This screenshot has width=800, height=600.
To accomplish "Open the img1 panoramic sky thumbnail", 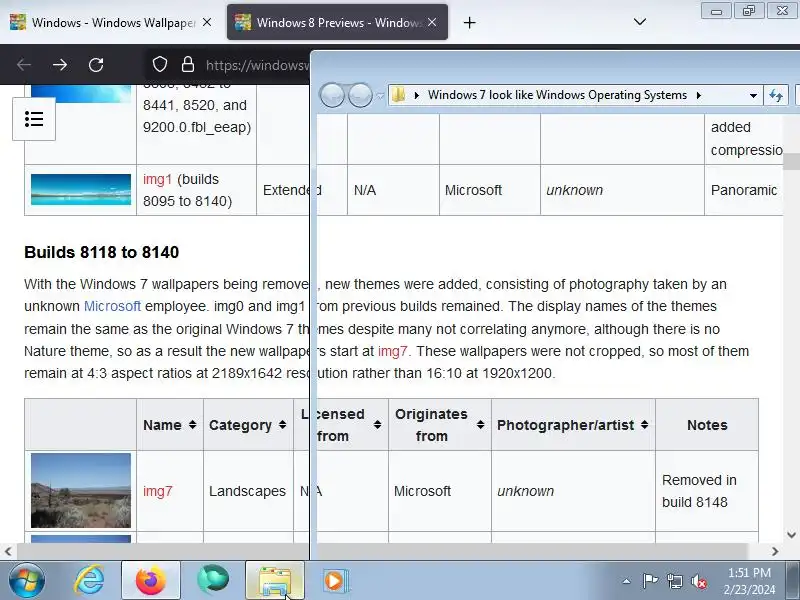I will [81, 189].
